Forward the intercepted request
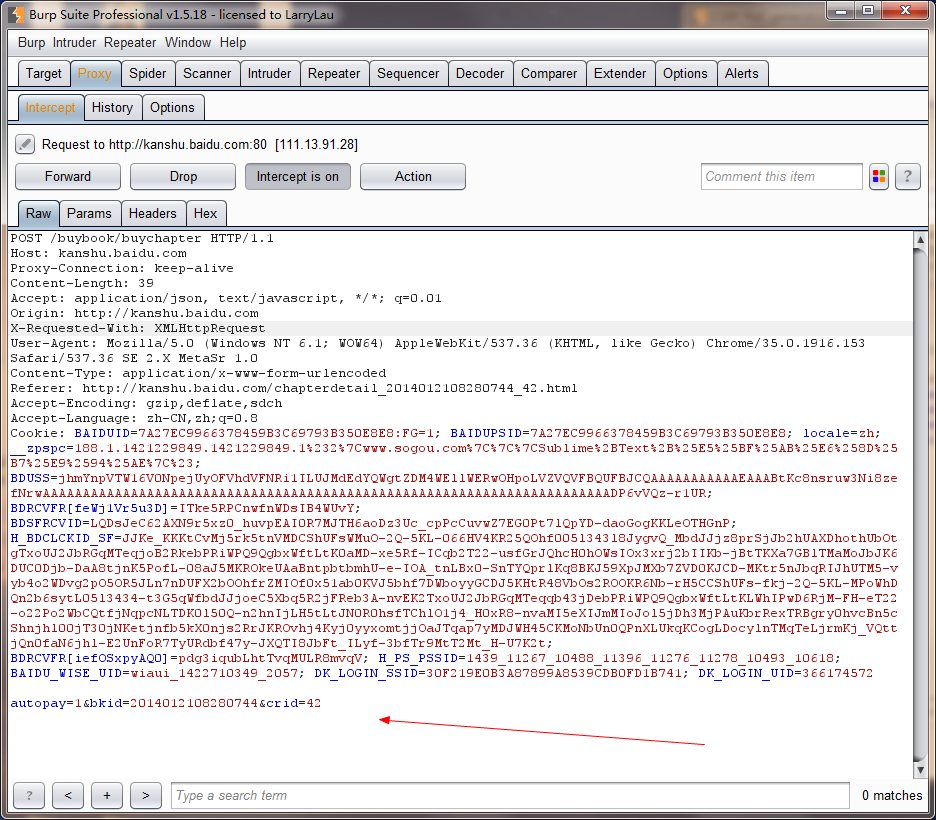Viewport: 936px width, 820px height. pos(67,177)
